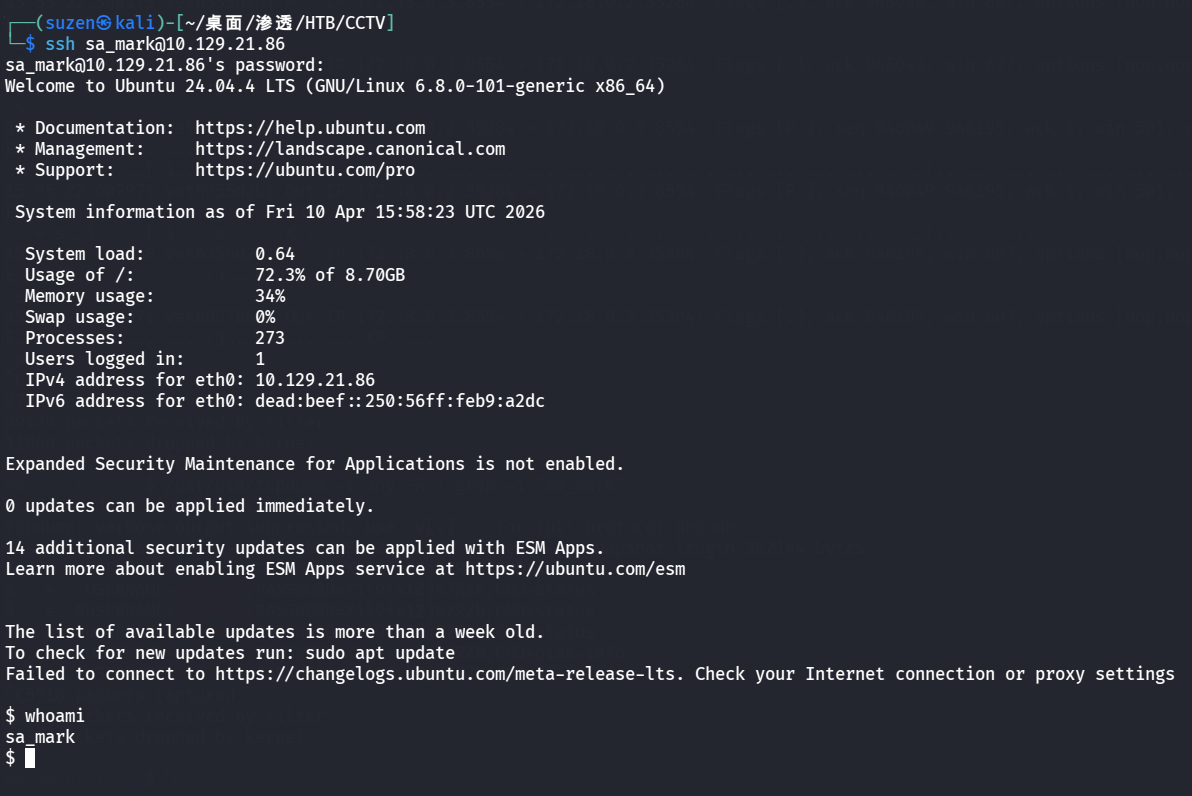Open the landscape.canonical.com management link
The height and width of the screenshot is (796, 1192).
(350, 149)
